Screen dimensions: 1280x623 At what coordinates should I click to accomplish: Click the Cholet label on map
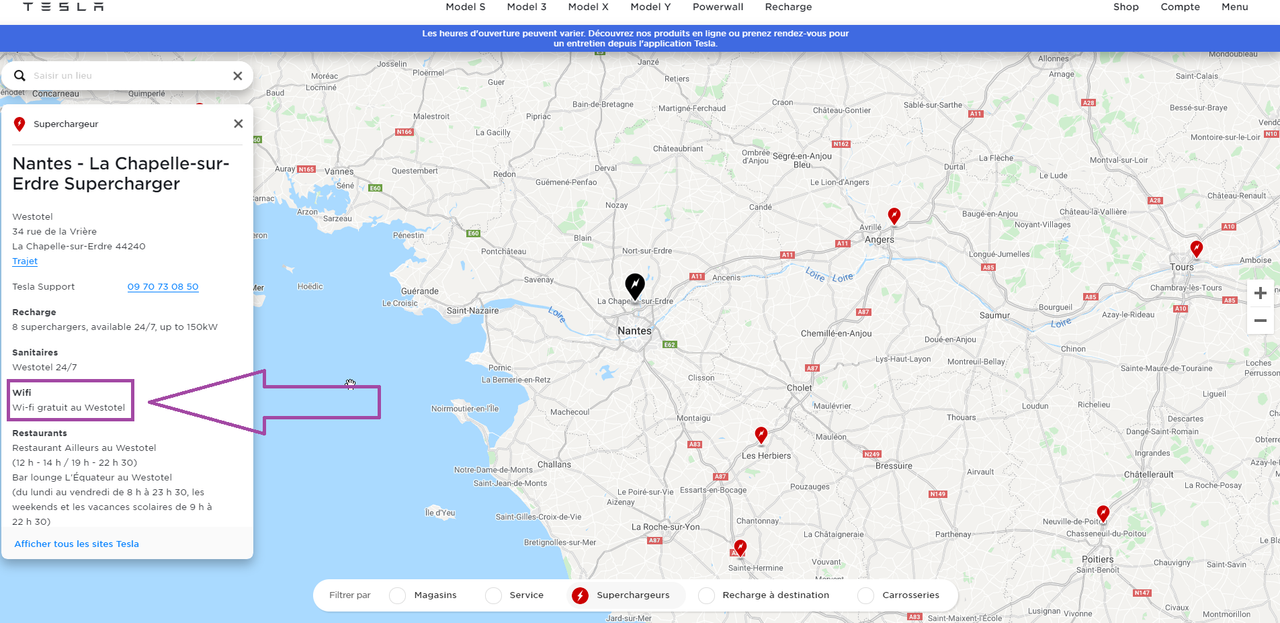(x=800, y=387)
